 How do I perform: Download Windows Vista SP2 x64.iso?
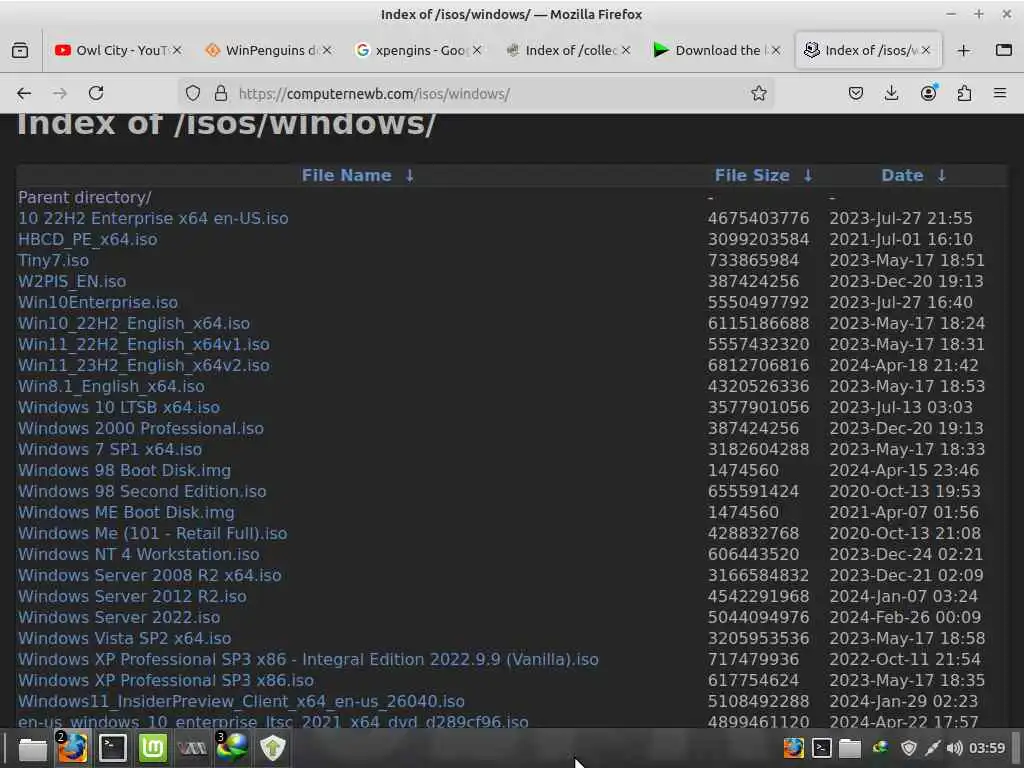coord(124,638)
